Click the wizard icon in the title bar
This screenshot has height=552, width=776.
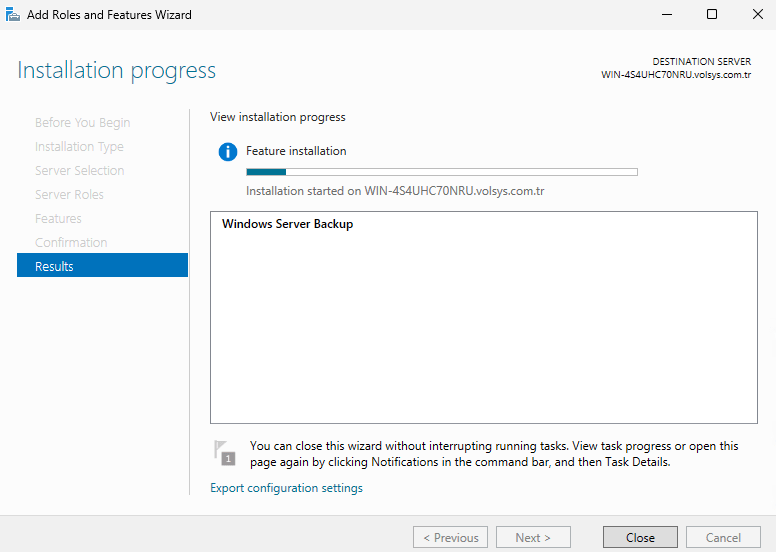point(13,15)
